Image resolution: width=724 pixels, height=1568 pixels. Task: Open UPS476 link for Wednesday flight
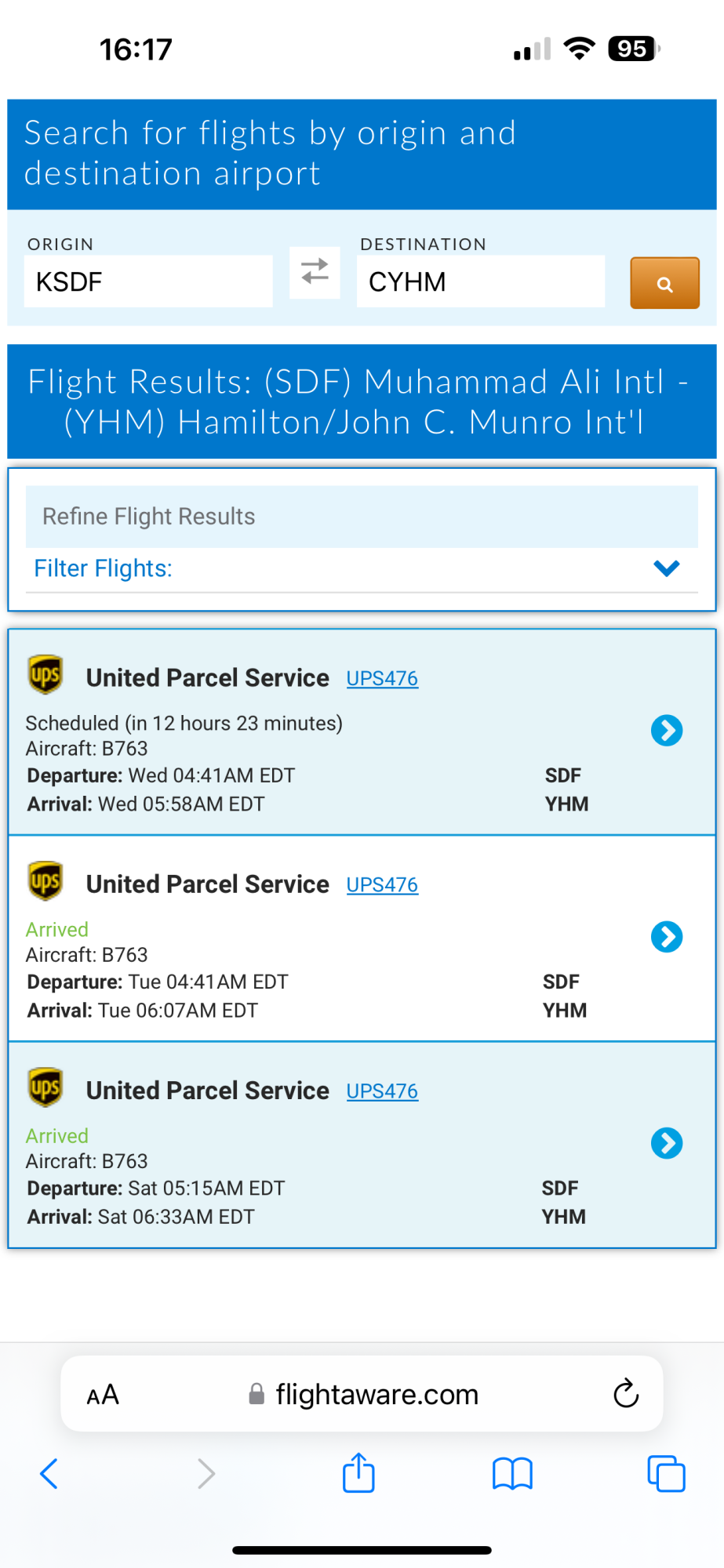tap(382, 678)
